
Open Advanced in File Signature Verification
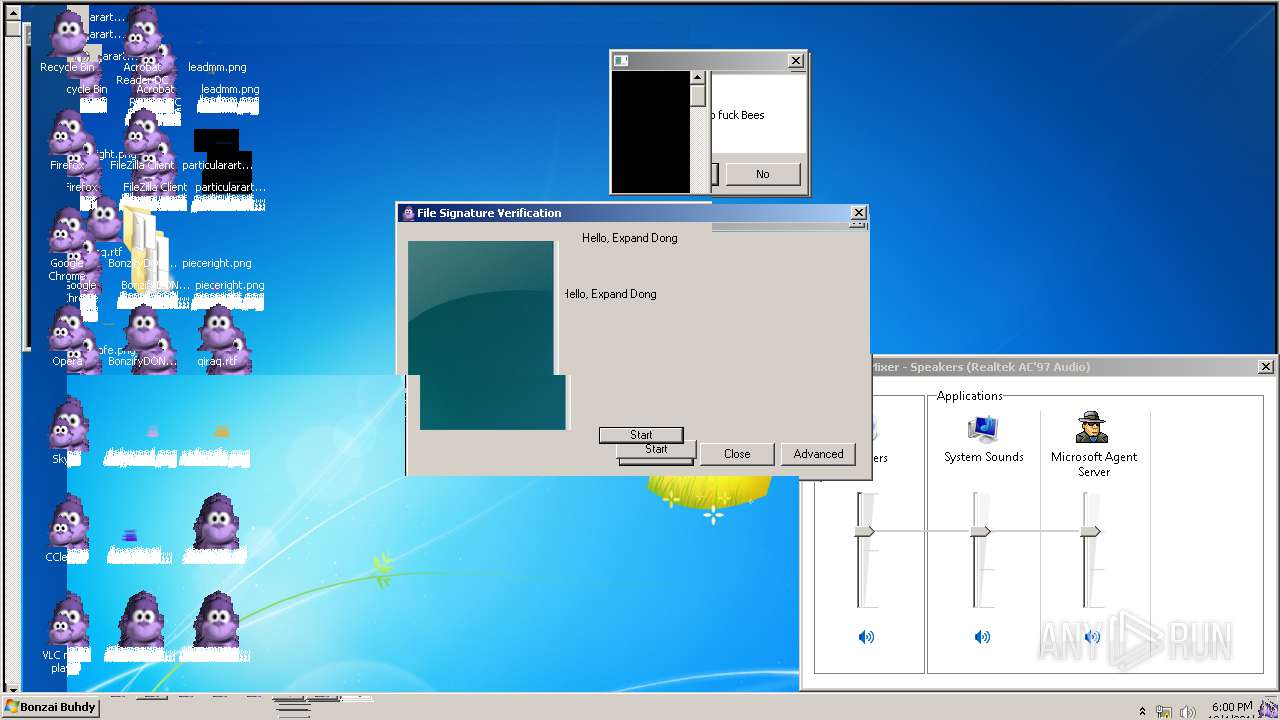tap(818, 454)
